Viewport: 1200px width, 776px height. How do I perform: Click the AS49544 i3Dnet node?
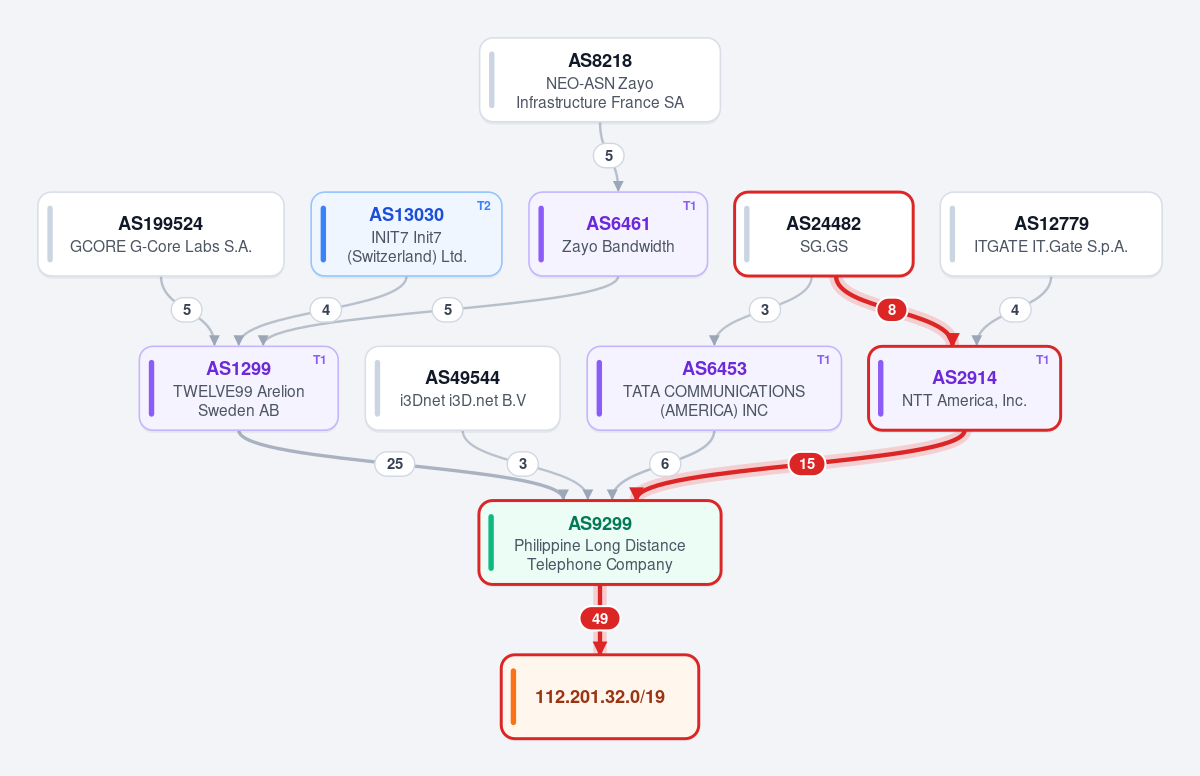tap(463, 388)
